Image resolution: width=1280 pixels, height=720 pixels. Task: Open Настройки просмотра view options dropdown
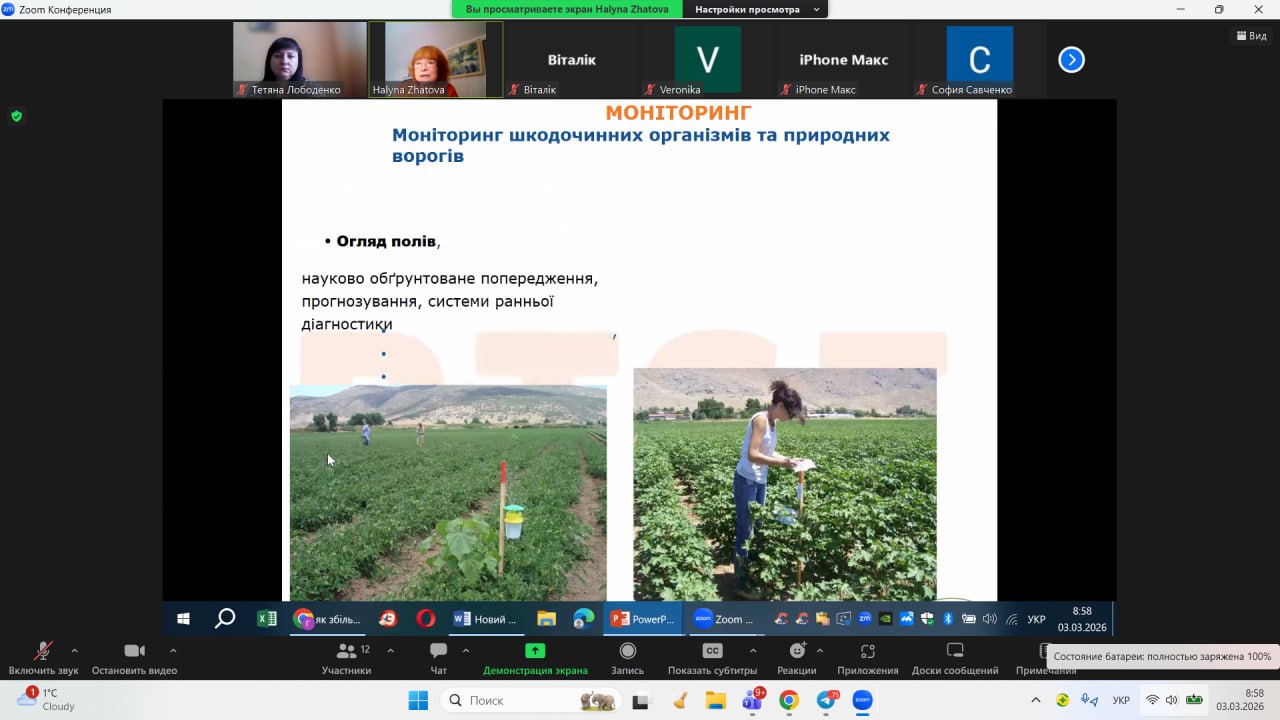pyautogui.click(x=755, y=9)
